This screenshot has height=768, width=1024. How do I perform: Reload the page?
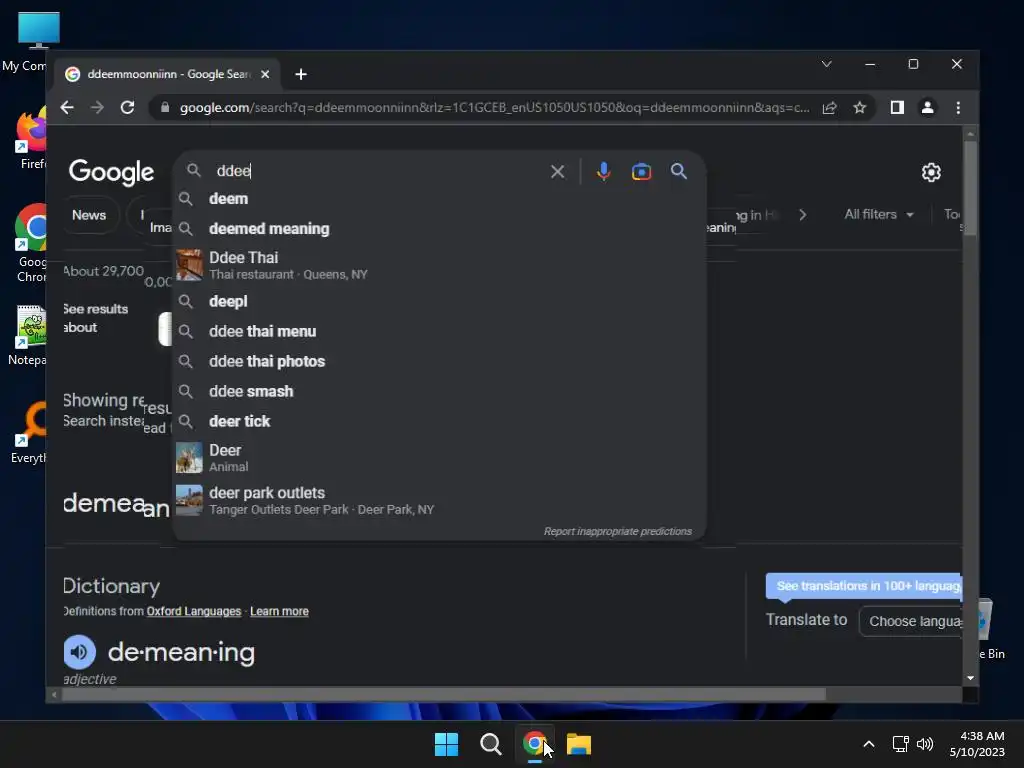[127, 108]
